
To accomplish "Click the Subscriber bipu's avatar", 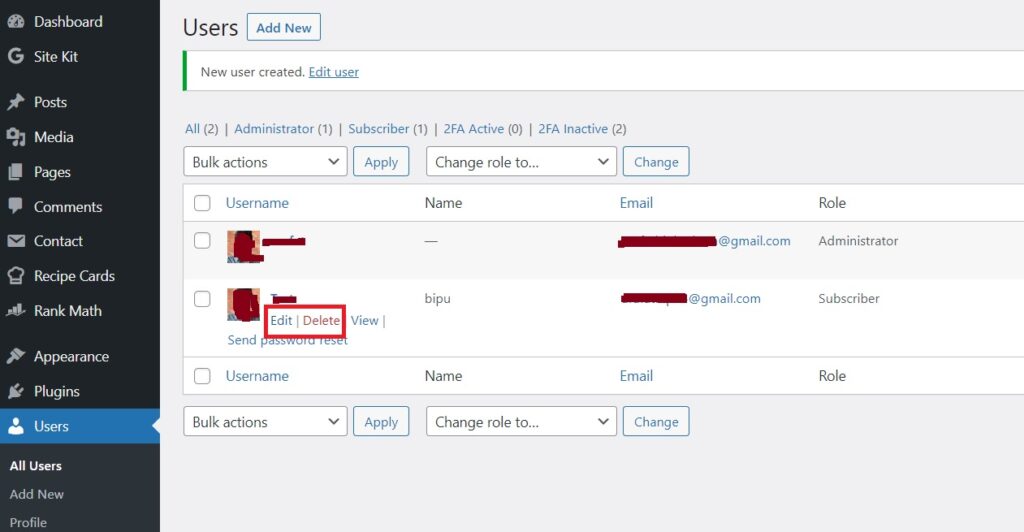I will pos(244,304).
